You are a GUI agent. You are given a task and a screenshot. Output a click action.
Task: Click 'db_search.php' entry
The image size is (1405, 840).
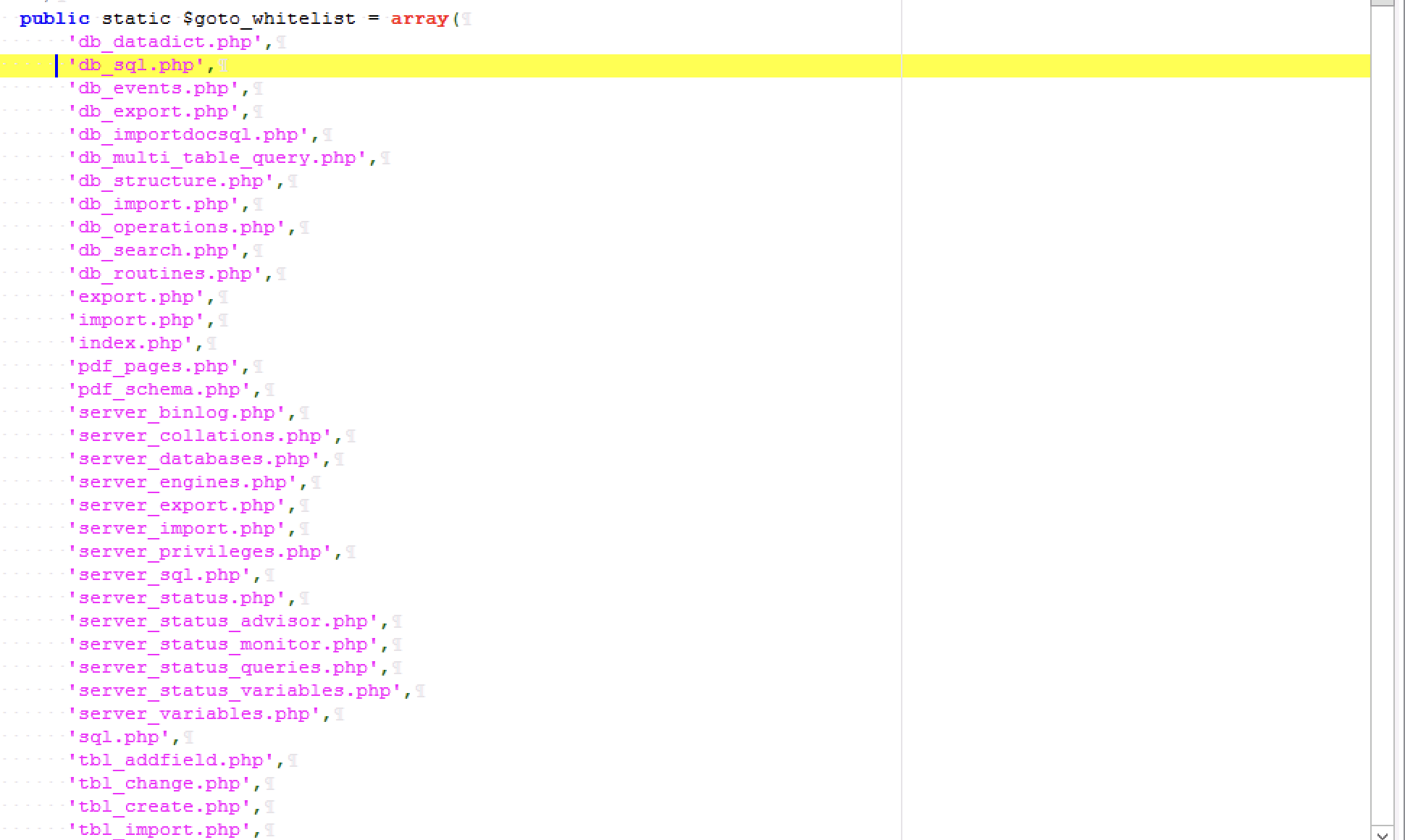tap(154, 251)
